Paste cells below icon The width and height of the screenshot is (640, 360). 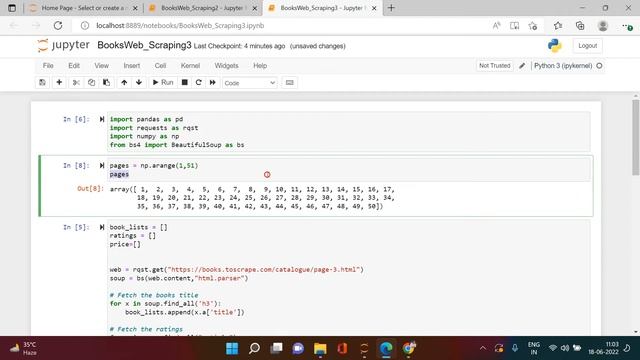[x=107, y=82]
